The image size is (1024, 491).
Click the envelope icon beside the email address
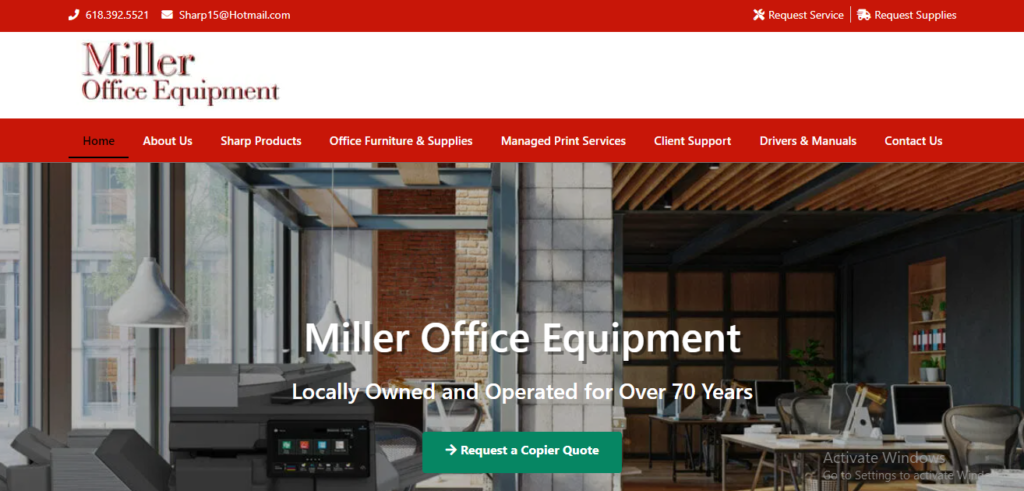[x=167, y=15]
